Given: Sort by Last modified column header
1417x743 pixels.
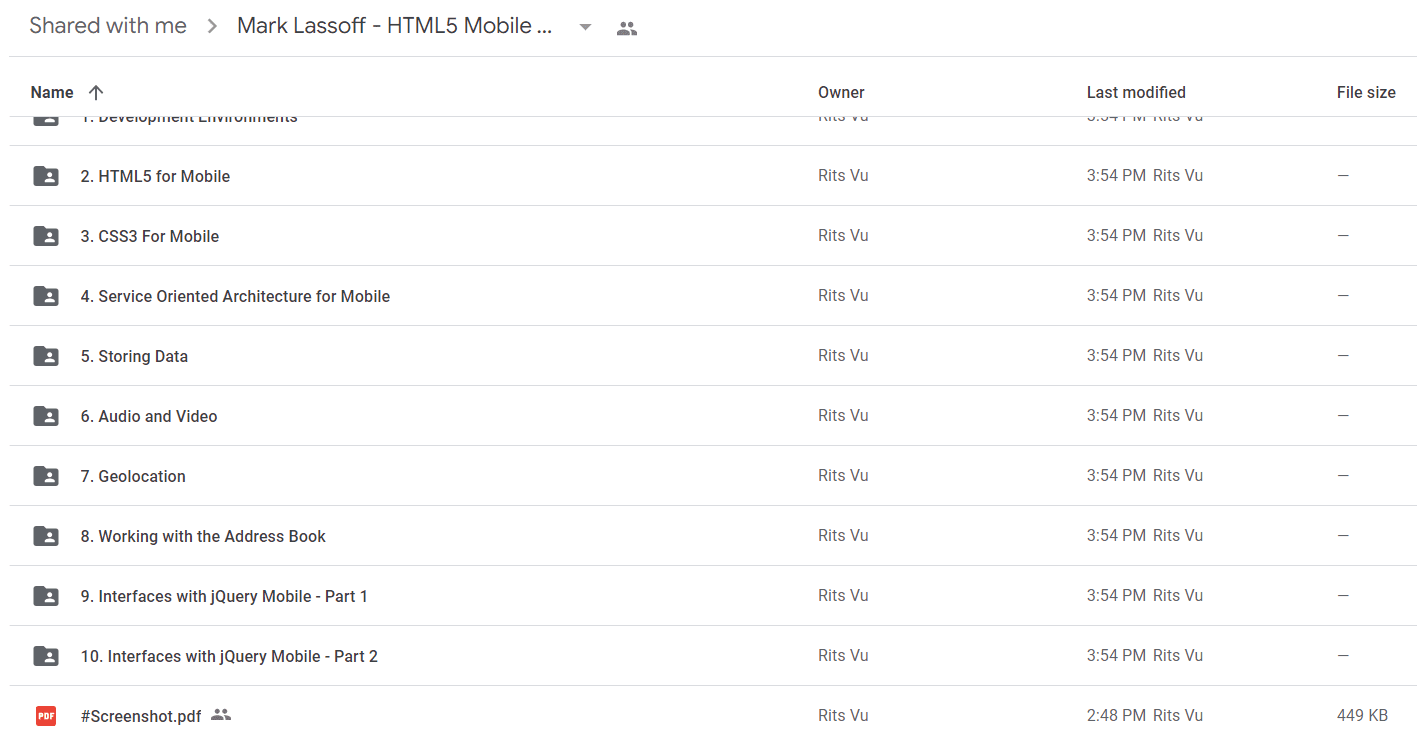Looking at the screenshot, I should 1136,92.
